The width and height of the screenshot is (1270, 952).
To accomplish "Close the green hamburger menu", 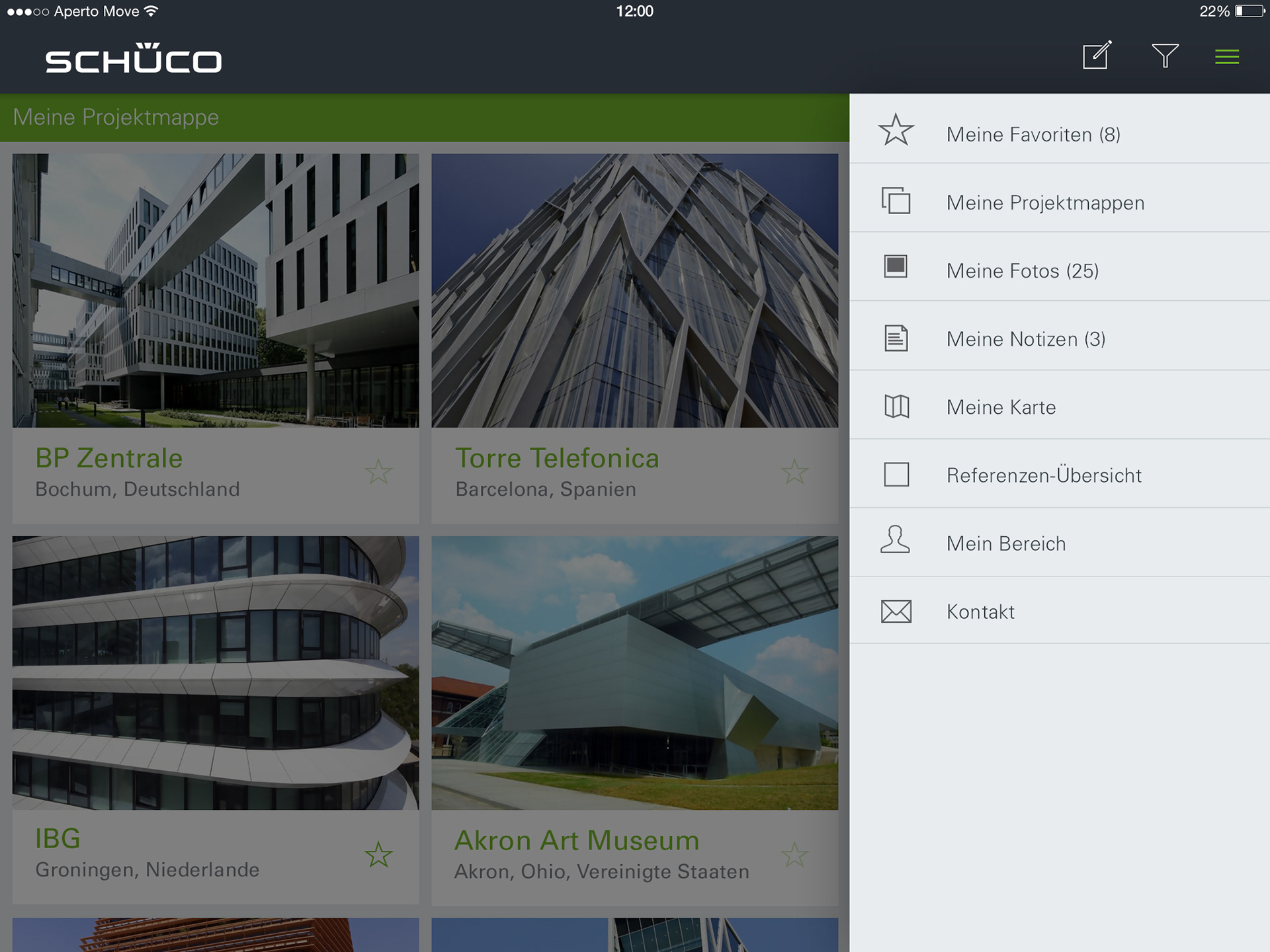I will point(1227,58).
